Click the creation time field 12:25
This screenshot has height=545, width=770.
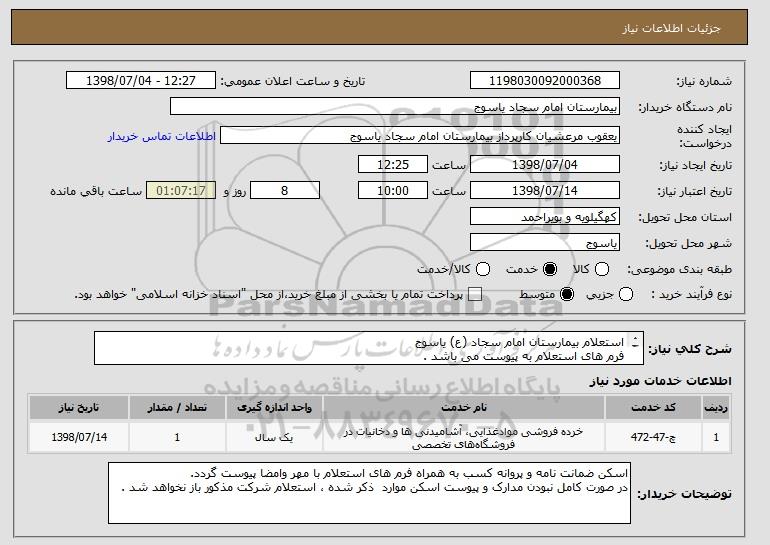[393, 164]
